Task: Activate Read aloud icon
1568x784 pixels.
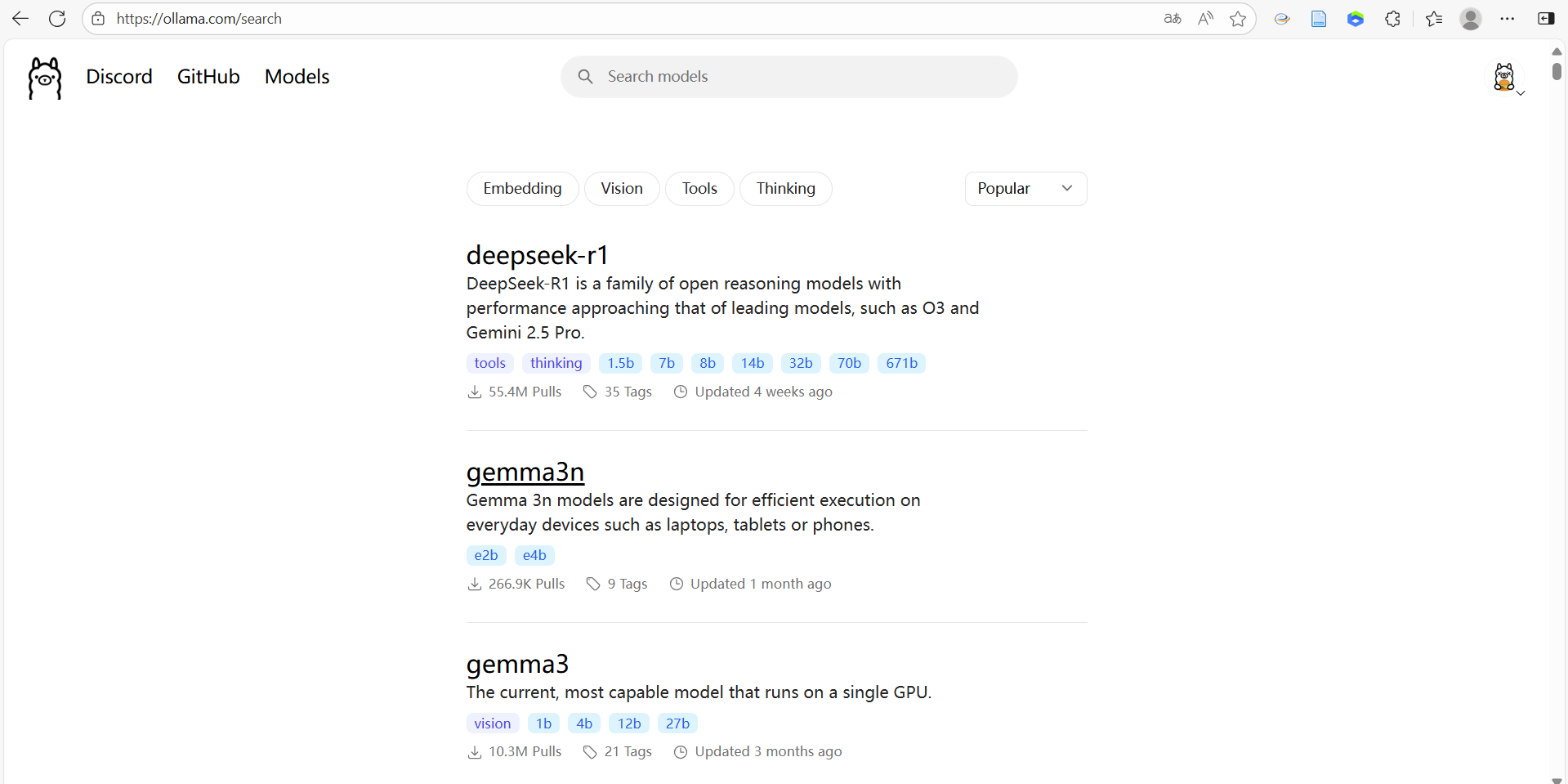Action: click(1205, 19)
